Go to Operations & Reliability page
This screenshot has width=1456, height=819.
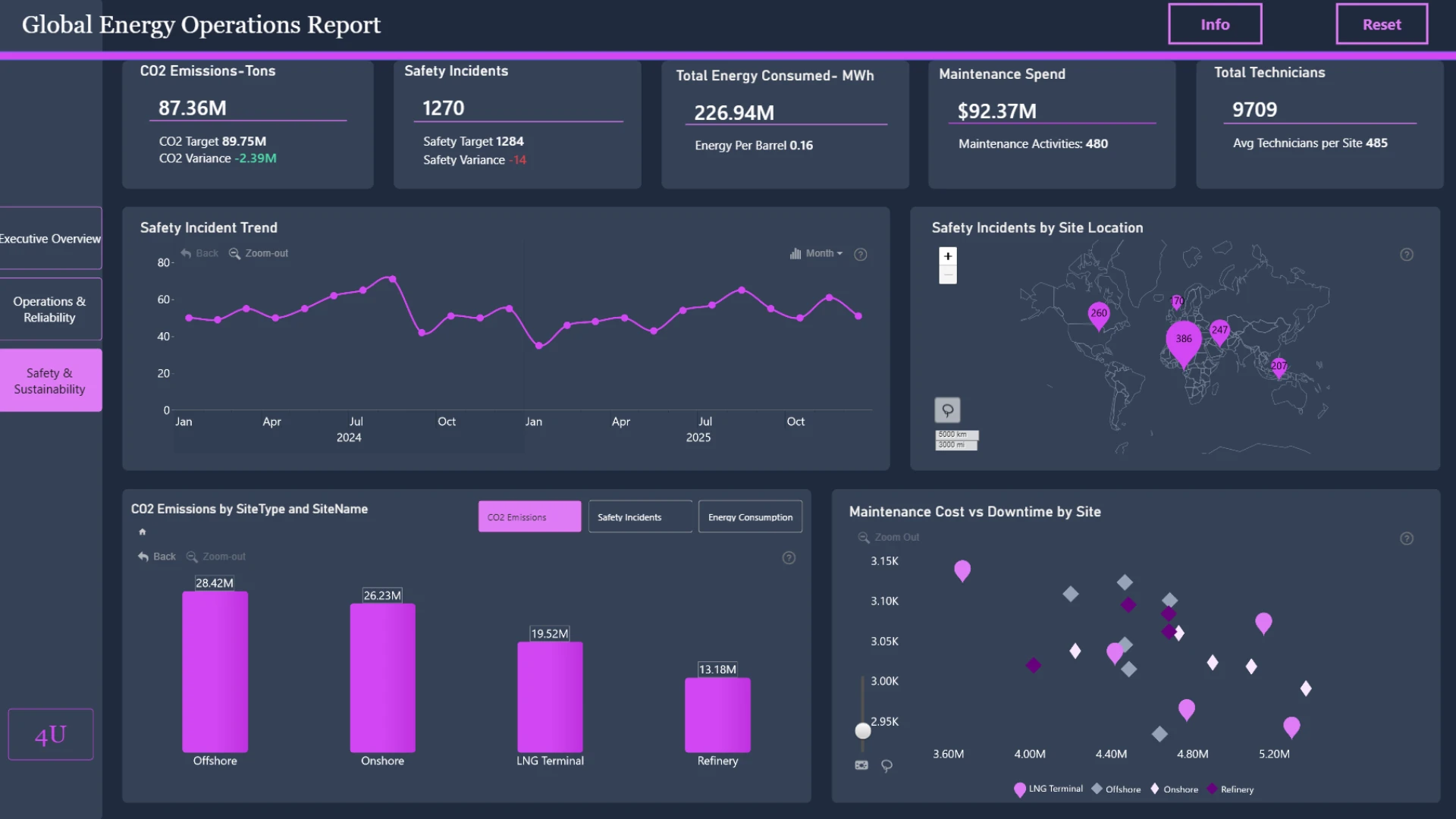point(50,309)
